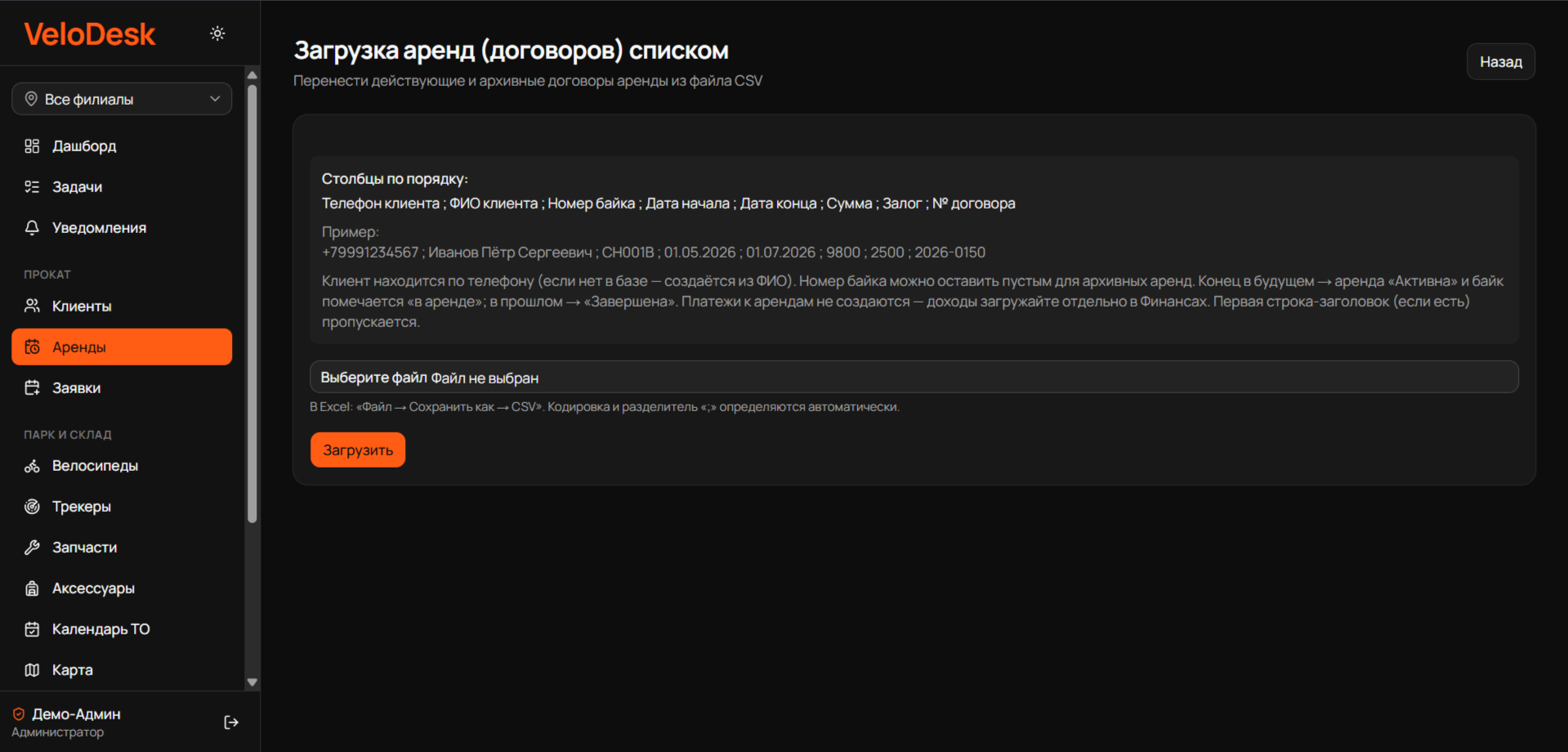1568x752 pixels.
Task: Click the Заявки calendar icon
Action: coord(32,387)
